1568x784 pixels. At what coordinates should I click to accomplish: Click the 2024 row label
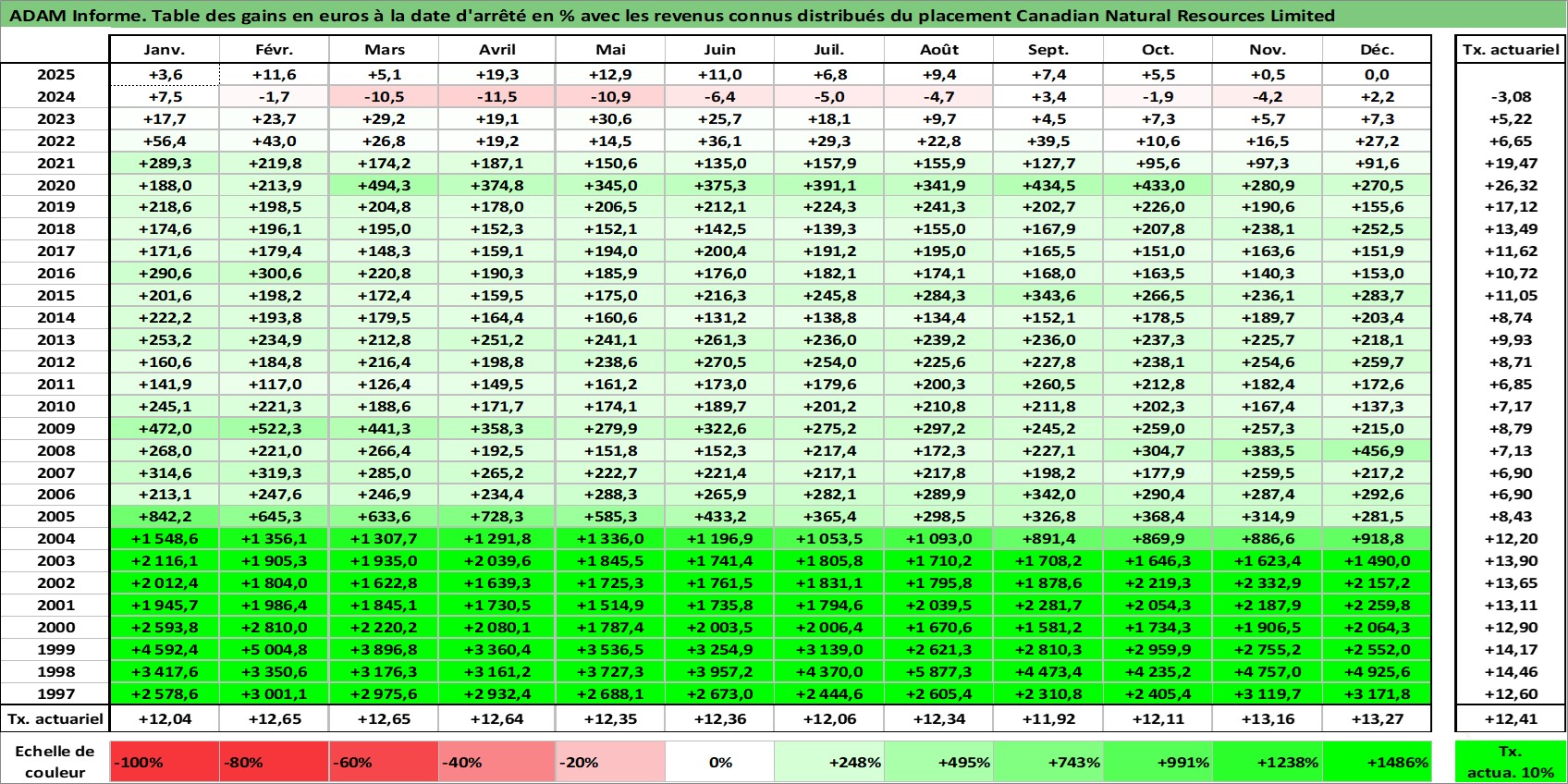point(55,97)
